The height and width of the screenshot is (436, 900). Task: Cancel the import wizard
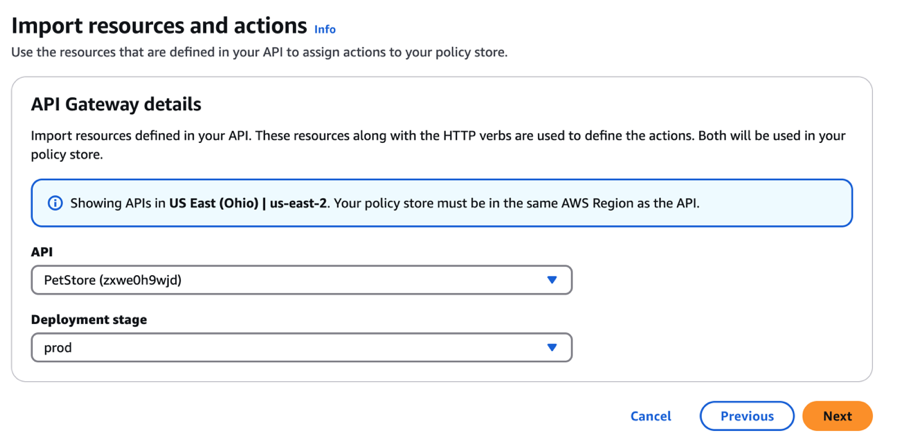pos(650,416)
